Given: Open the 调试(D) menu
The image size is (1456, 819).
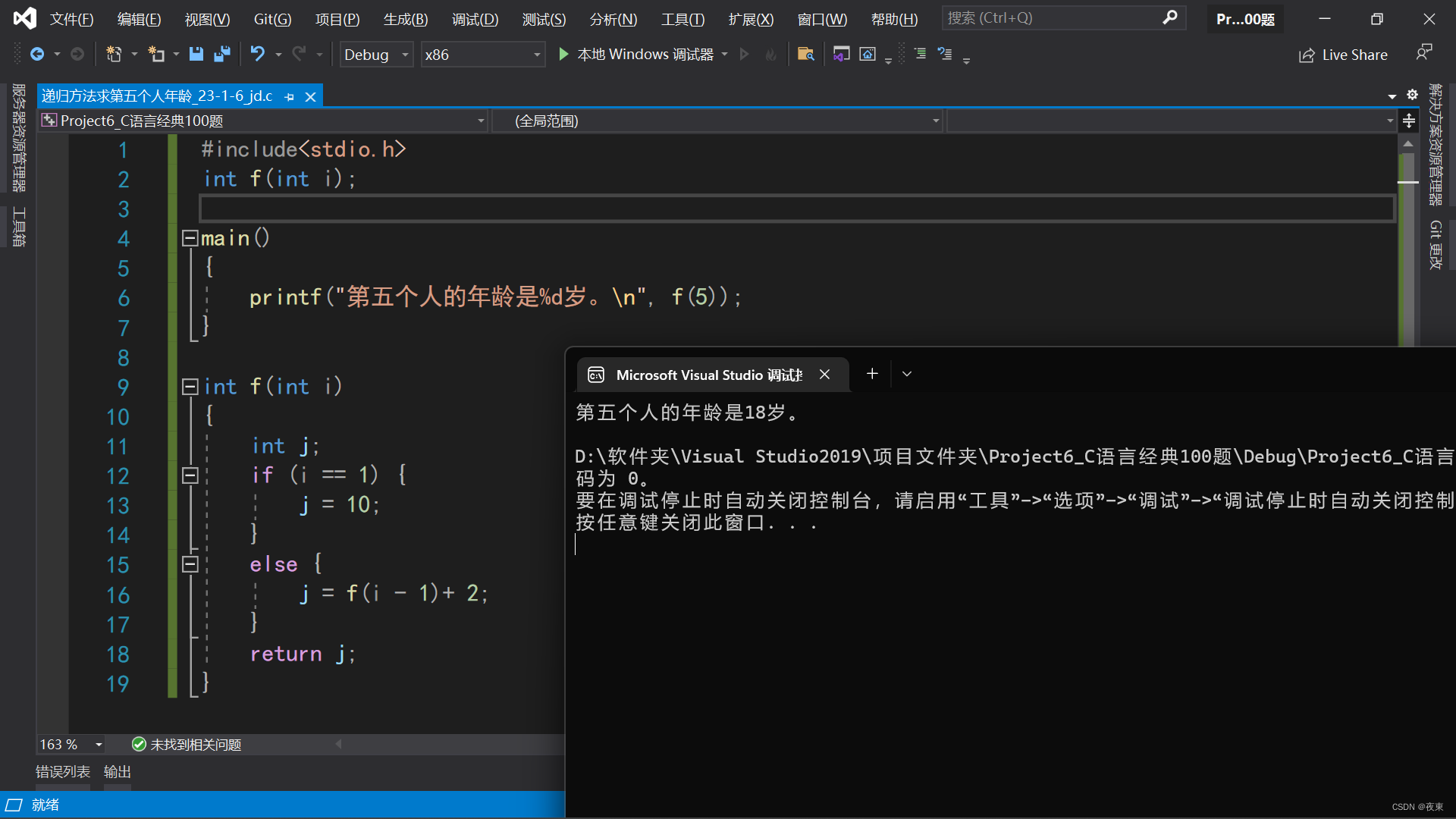Looking at the screenshot, I should click(x=475, y=19).
